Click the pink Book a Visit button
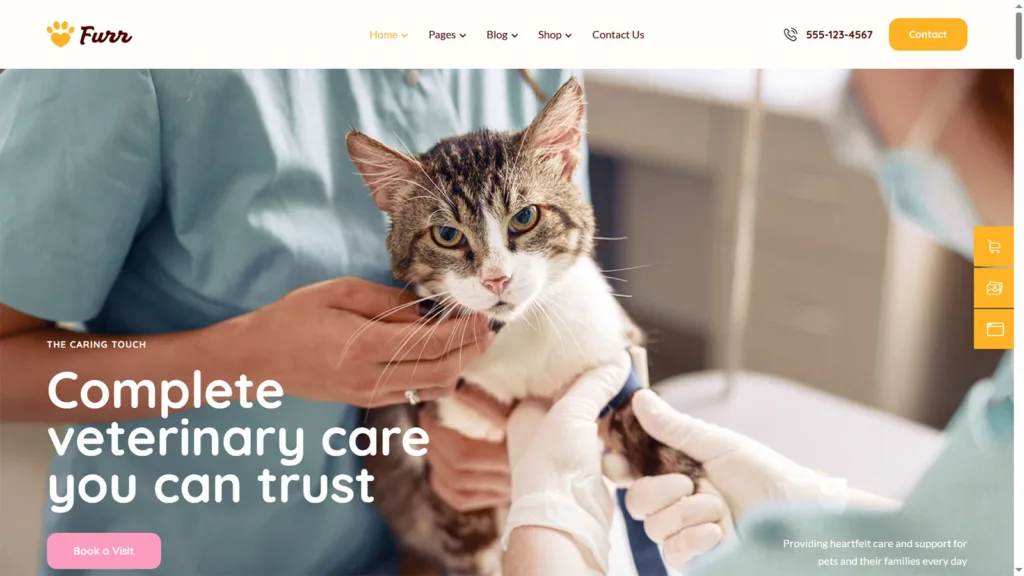This screenshot has height=576, width=1024. pos(104,551)
